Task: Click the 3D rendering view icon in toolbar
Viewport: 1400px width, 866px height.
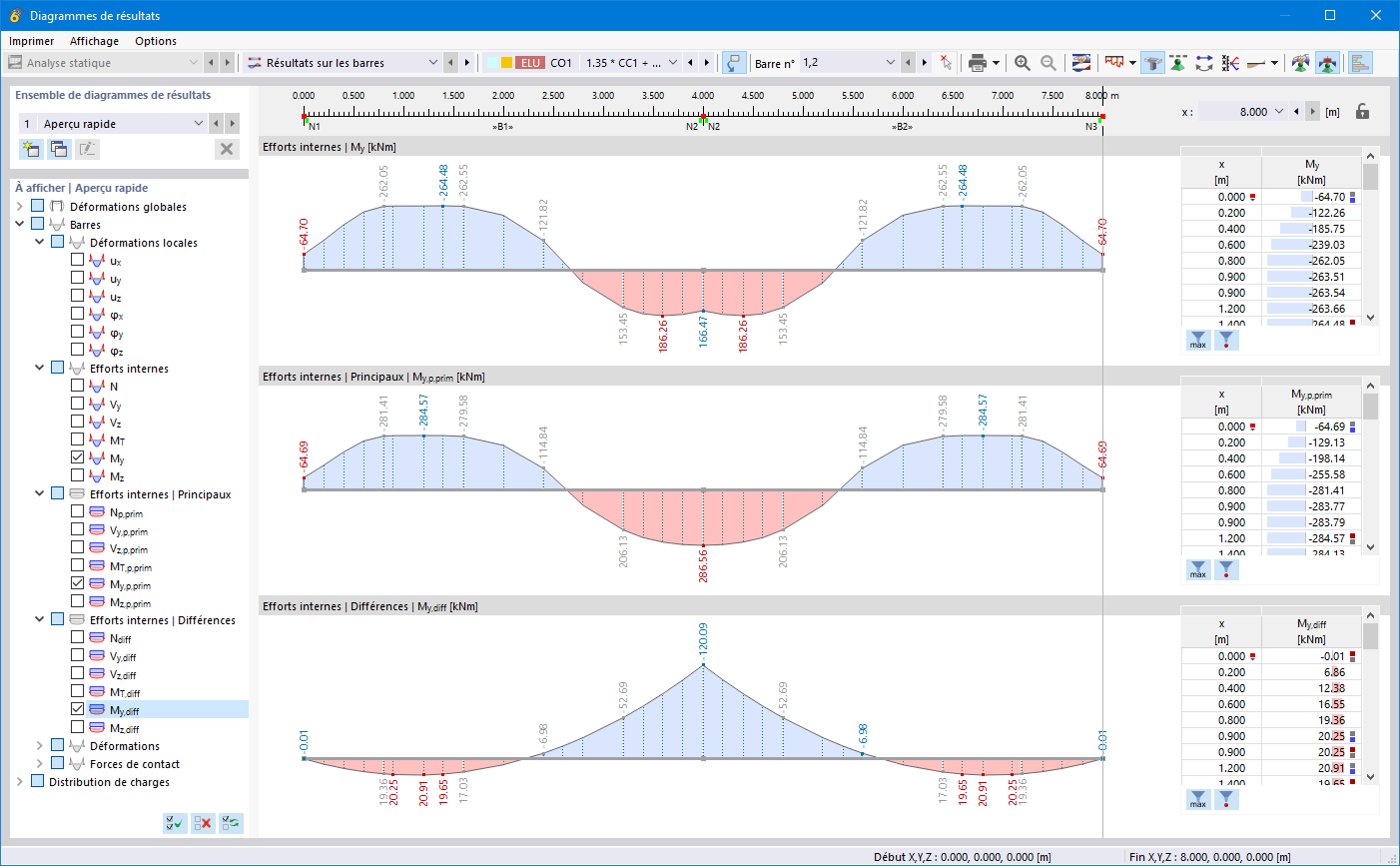Action: click(x=1080, y=63)
